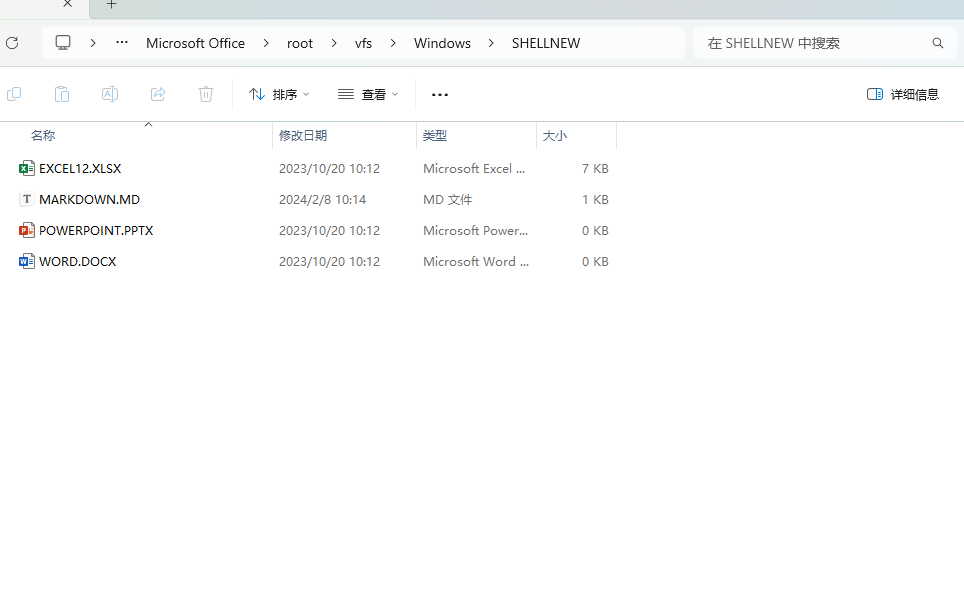The width and height of the screenshot is (964, 589).
Task: Click the Copy icon in toolbar
Action: click(x=14, y=94)
